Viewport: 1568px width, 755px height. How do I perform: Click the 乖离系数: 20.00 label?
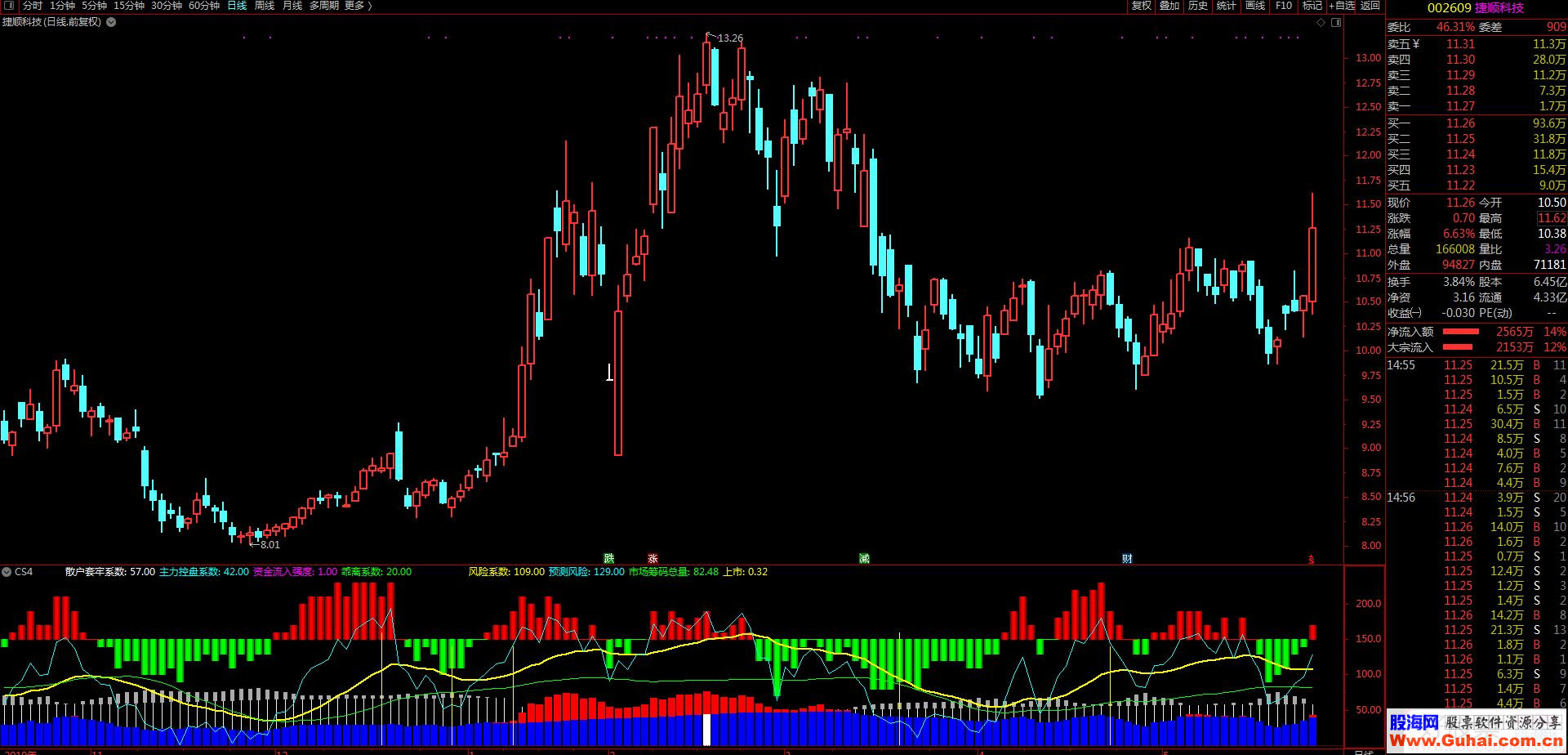tap(376, 572)
